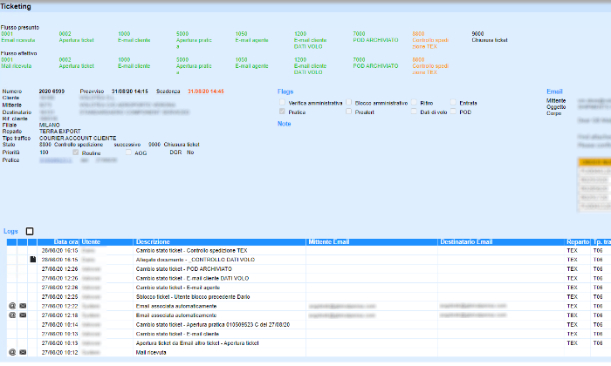Viewport: 611px width, 366px height.
Task: Click the @ icon in the 12:22 log row
Action: 12,306
